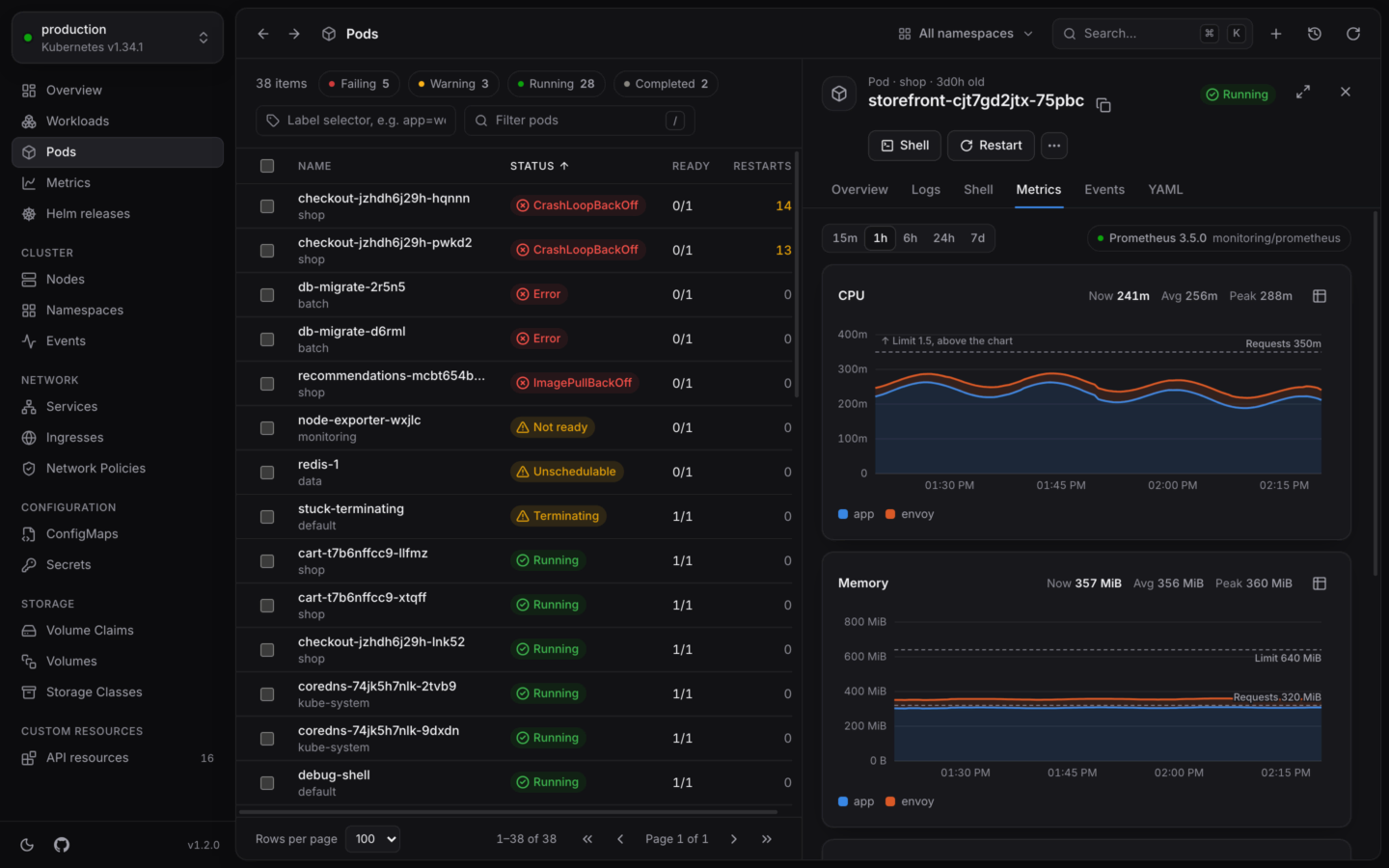Restart the storefront pod

coord(991,146)
